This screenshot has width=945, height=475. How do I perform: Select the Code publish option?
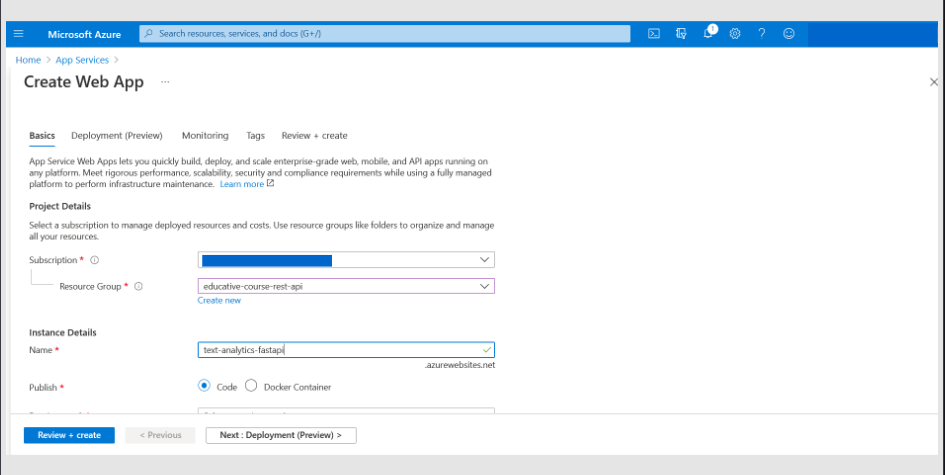[x=204, y=386]
